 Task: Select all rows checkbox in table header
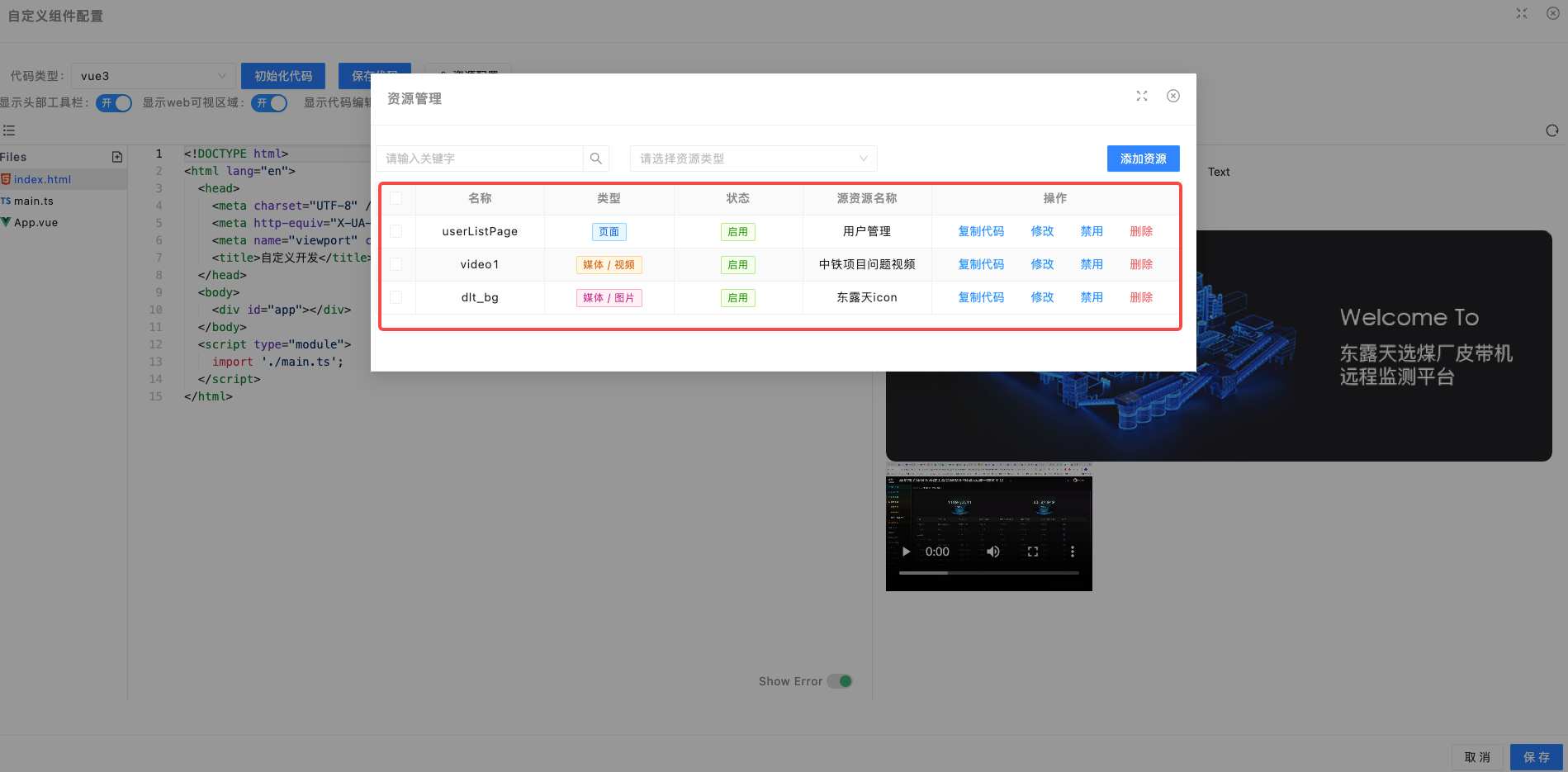pos(396,198)
